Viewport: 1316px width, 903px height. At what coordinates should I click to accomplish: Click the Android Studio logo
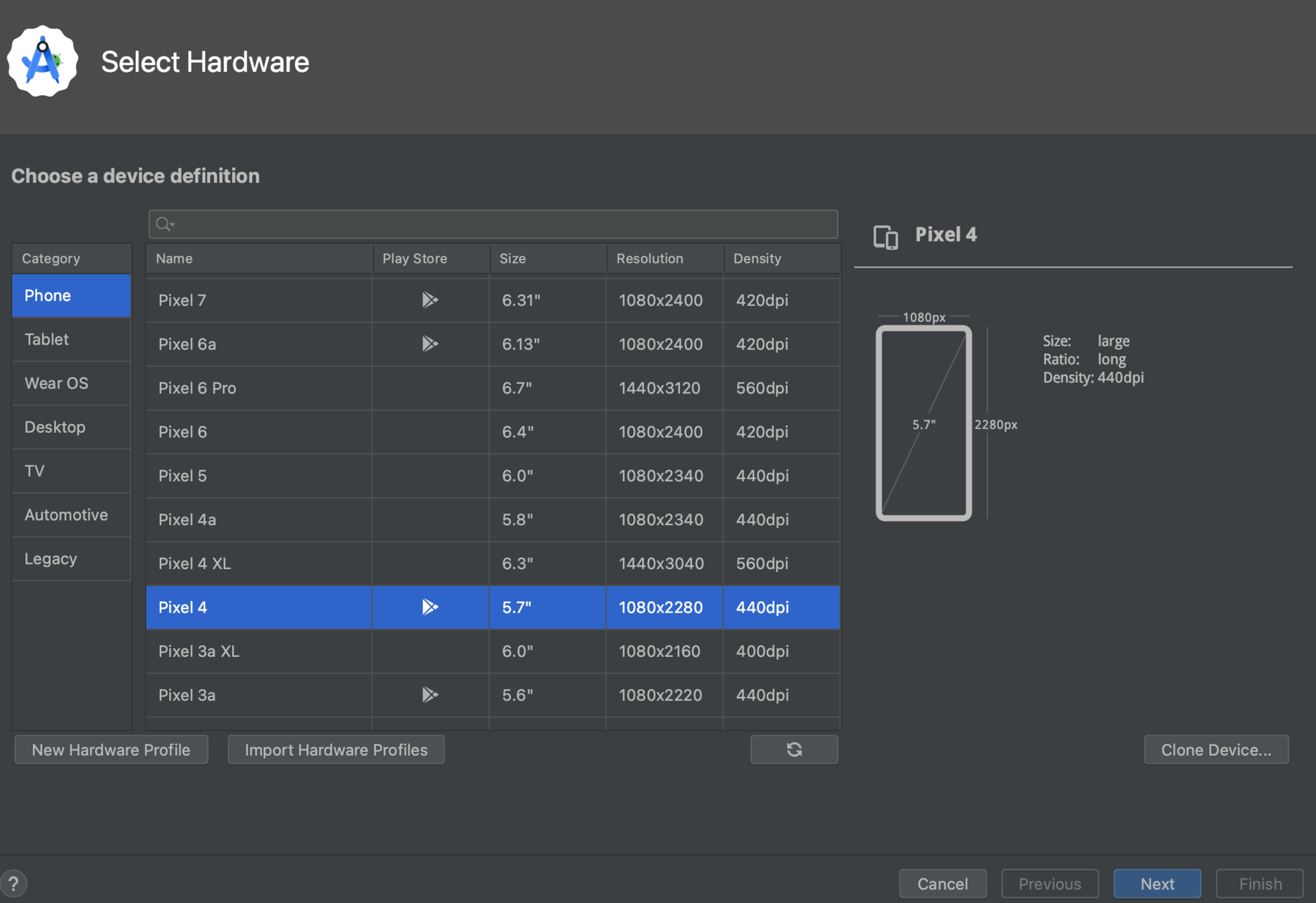click(x=43, y=62)
